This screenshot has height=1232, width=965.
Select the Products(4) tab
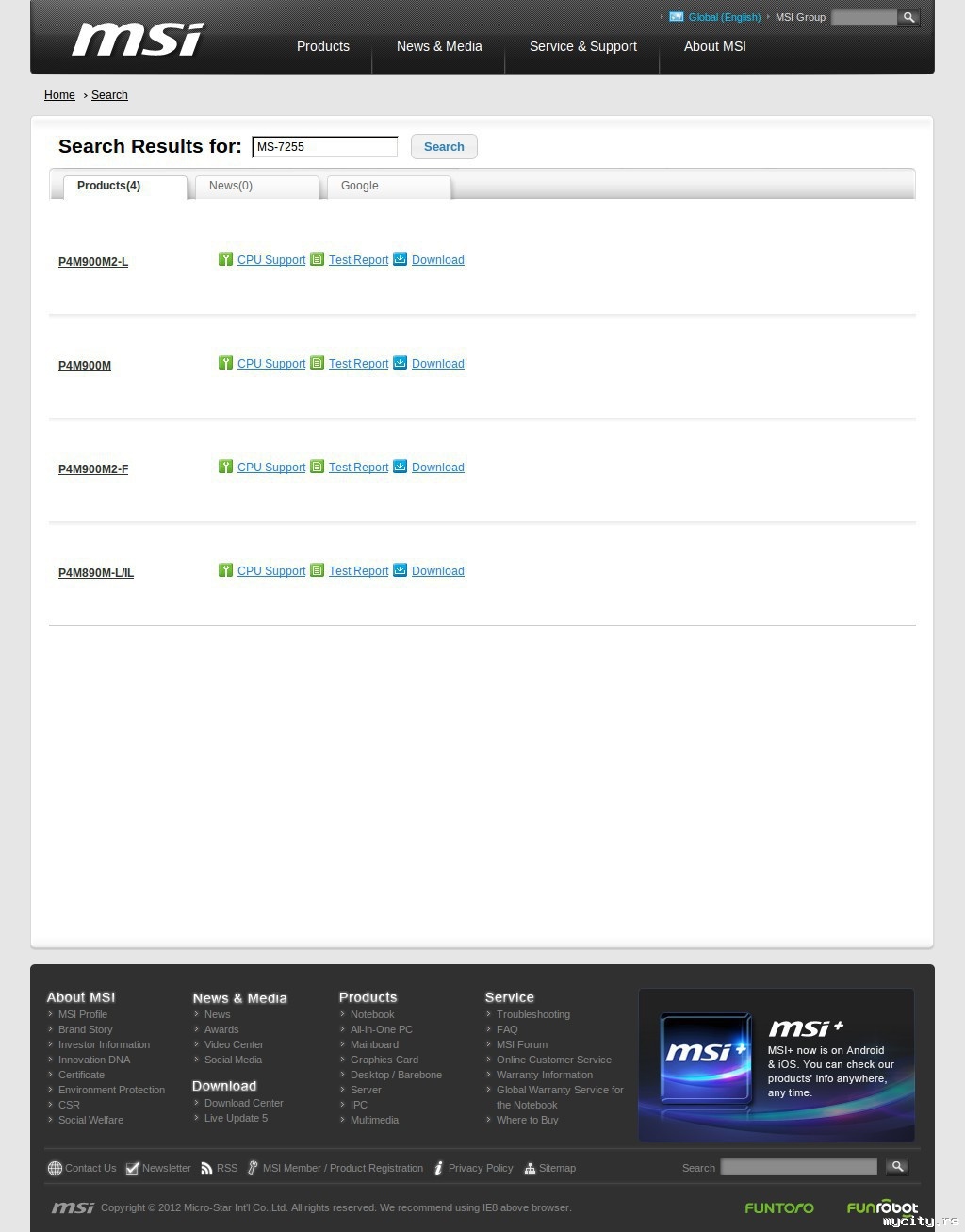tap(125, 187)
